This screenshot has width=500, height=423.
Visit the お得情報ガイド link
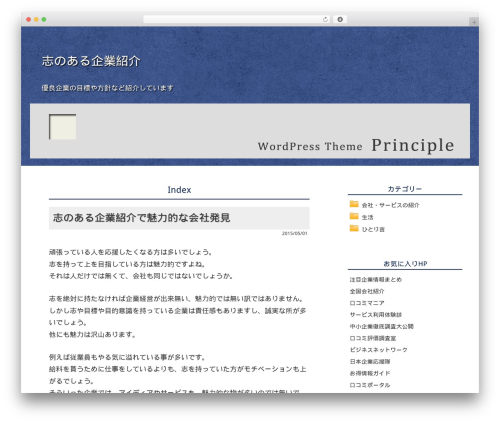point(370,373)
